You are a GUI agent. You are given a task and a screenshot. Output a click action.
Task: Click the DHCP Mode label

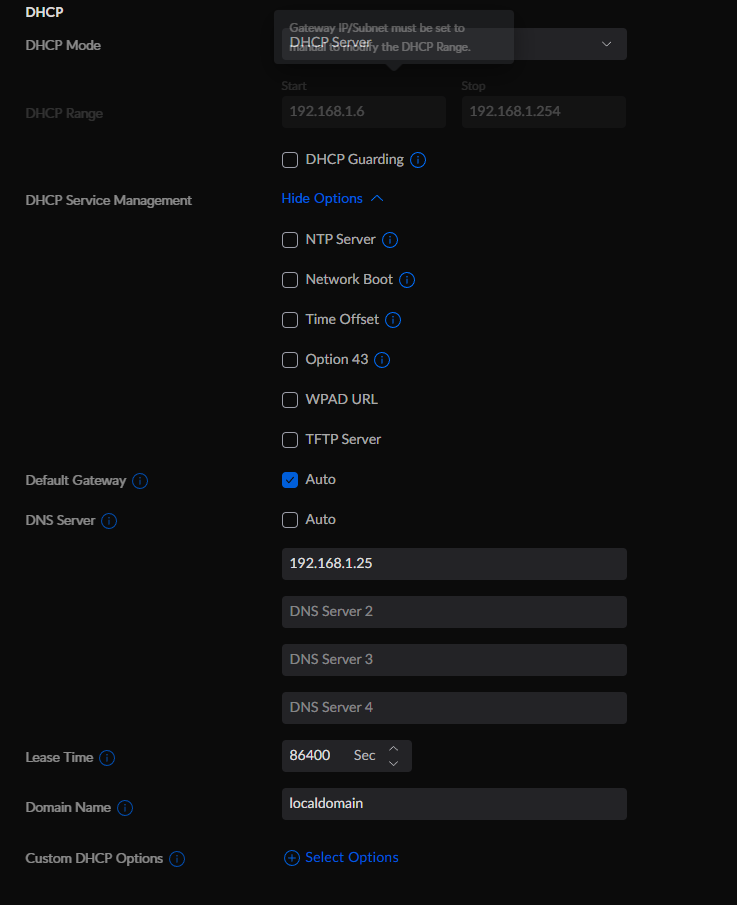[63, 45]
